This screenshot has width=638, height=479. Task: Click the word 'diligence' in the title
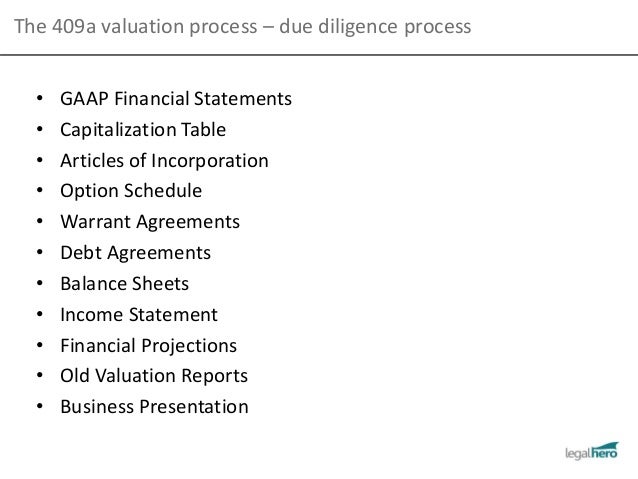point(358,27)
